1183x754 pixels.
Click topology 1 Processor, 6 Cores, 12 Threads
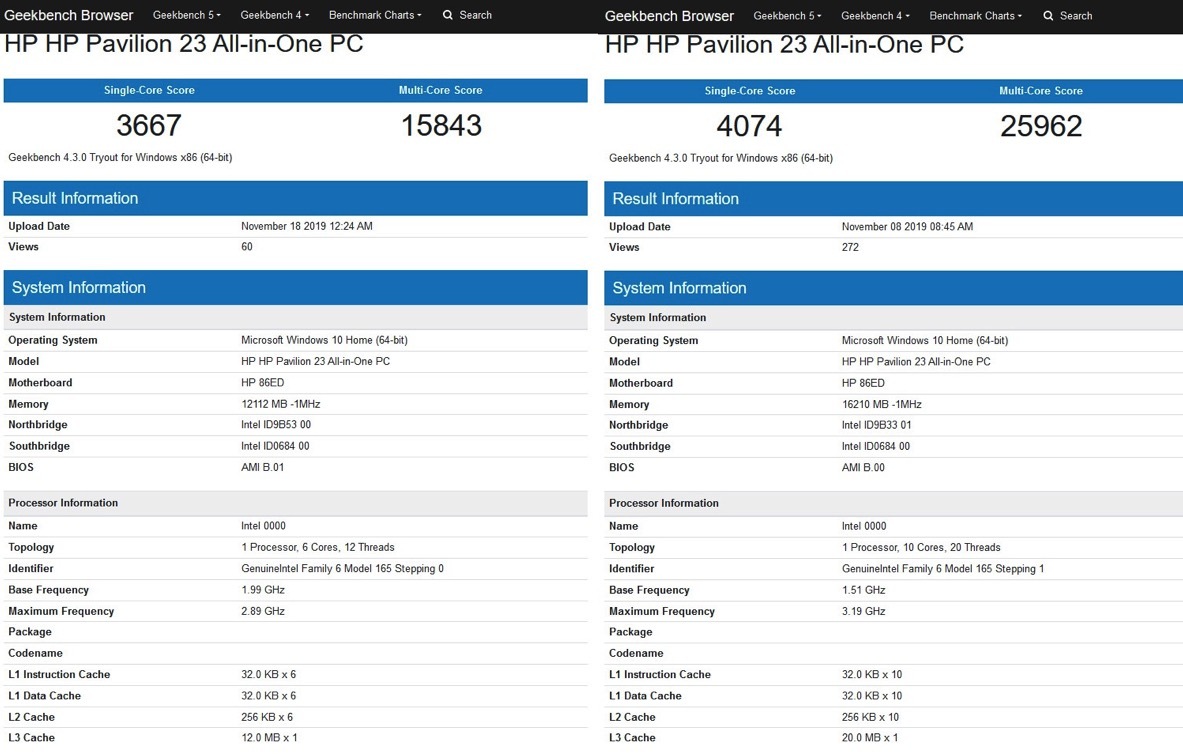pos(318,547)
